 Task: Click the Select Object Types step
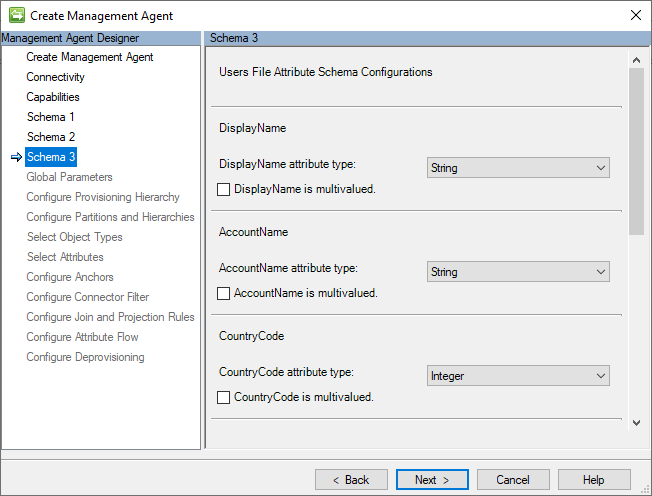[74, 237]
